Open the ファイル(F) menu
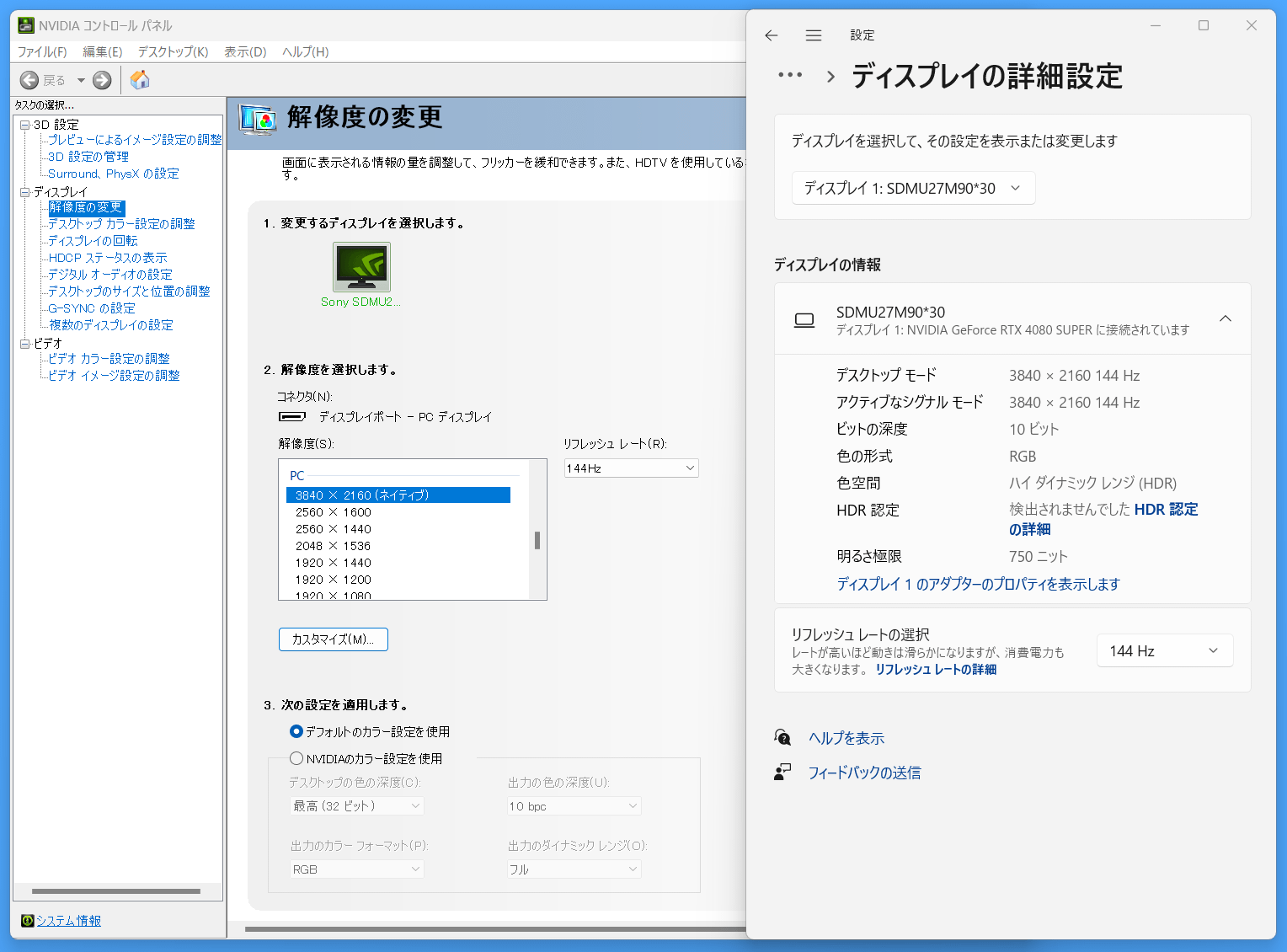The image size is (1287, 952). (42, 52)
